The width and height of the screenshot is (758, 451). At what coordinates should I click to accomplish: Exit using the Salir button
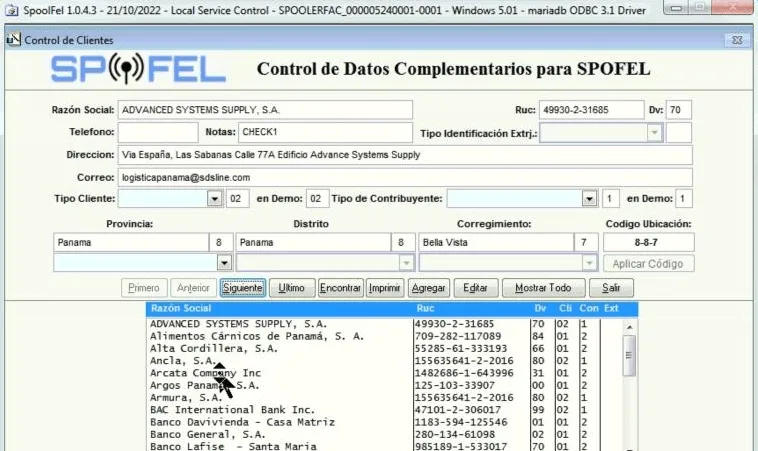click(611, 288)
